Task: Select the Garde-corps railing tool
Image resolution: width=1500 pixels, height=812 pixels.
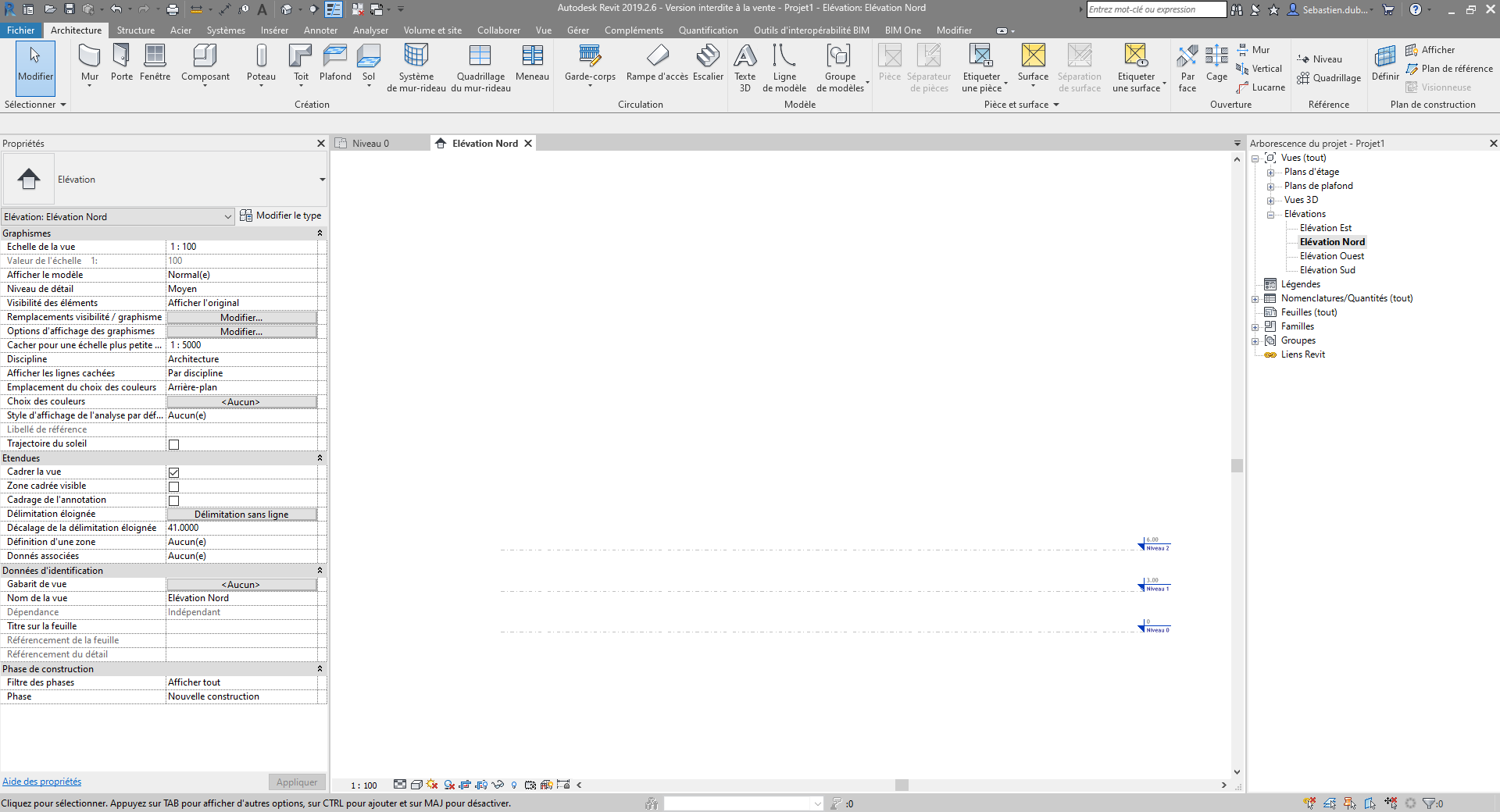Action: click(x=590, y=62)
